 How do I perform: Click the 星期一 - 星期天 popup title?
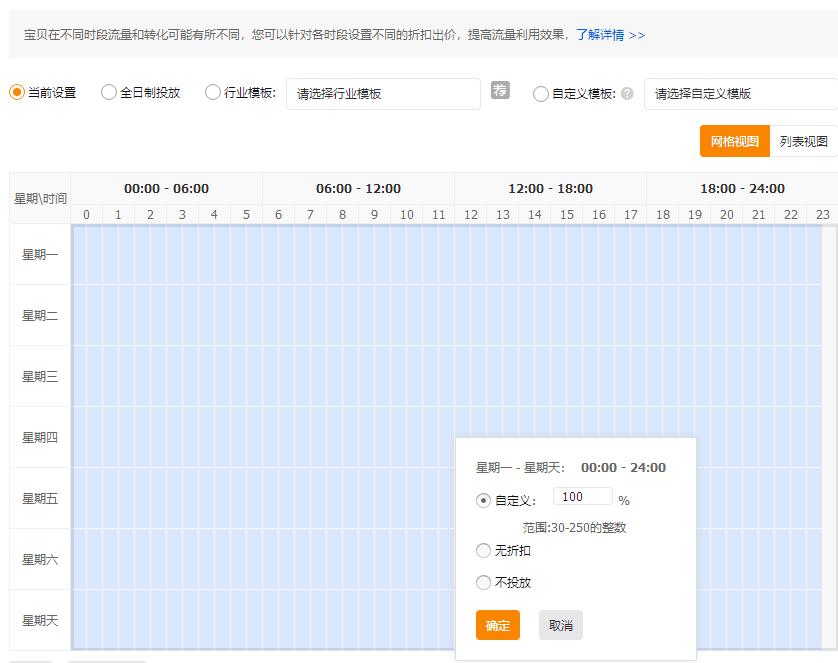click(520, 467)
